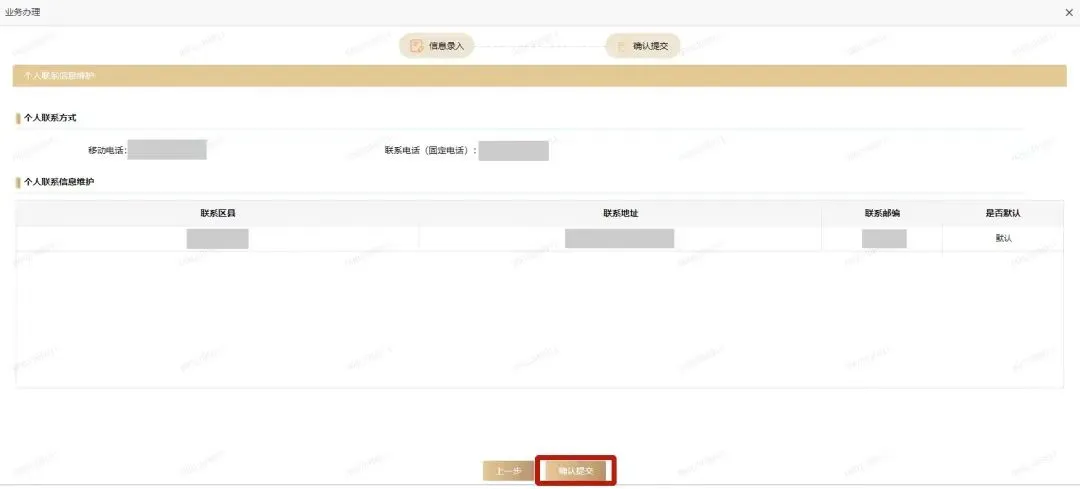
Task: Click the golden 个人联系信息维护 header bar
Action: tap(539, 76)
